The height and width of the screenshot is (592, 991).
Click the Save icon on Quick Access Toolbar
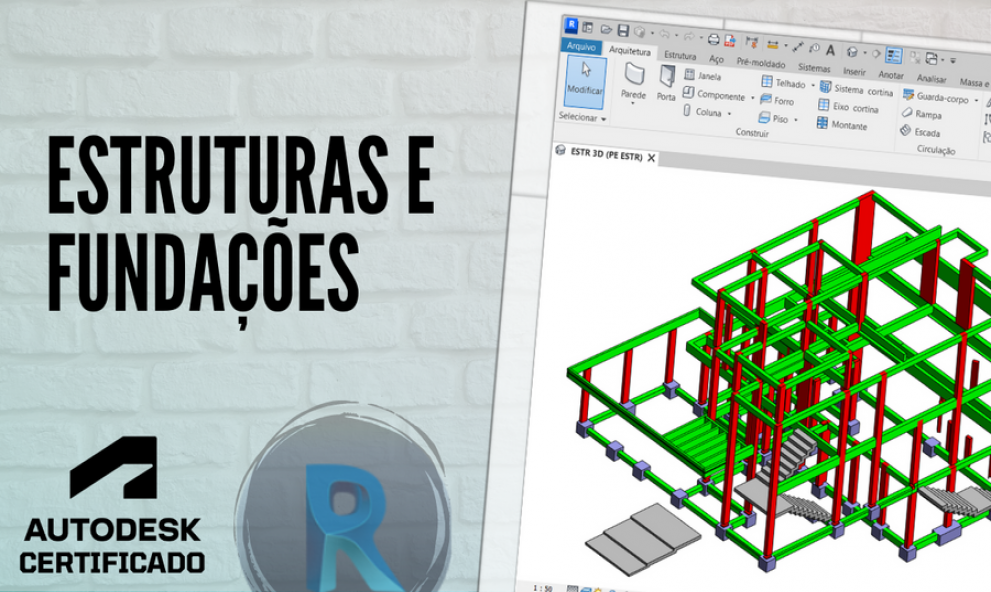pos(621,30)
